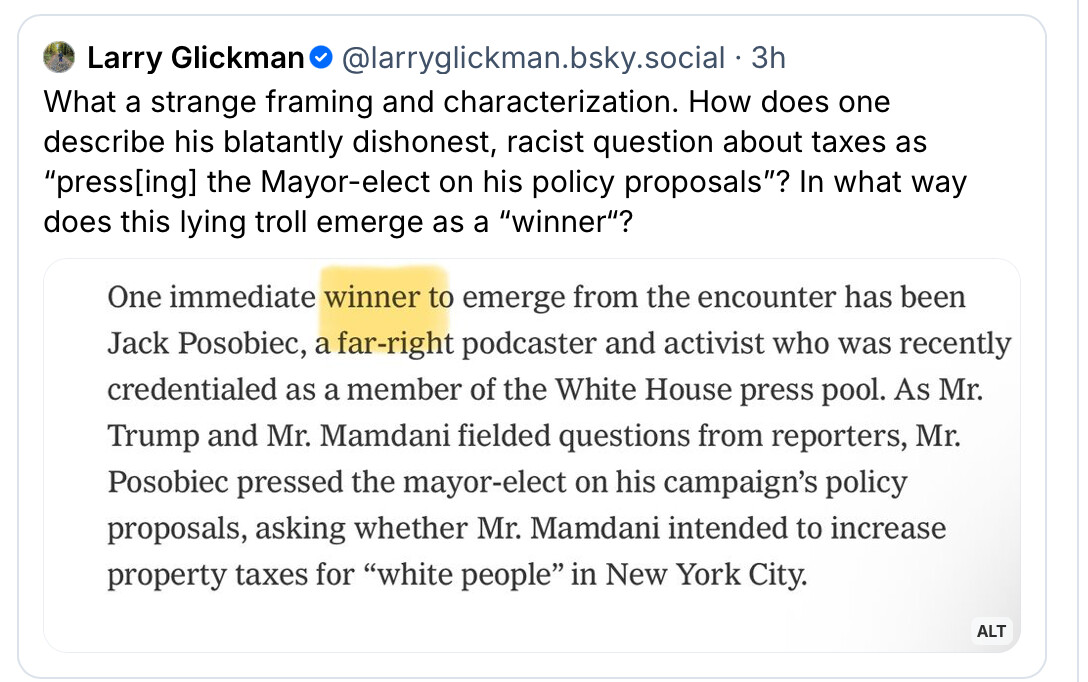
Task: Open the post's 3h timestamp
Action: [x=768, y=58]
